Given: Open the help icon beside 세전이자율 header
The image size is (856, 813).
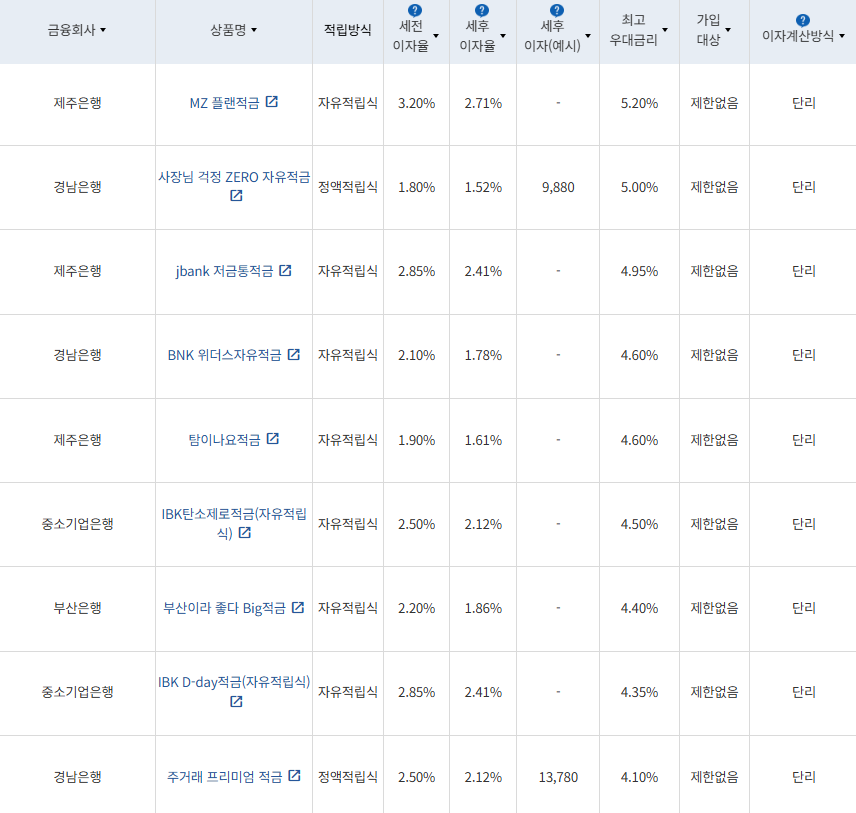Looking at the screenshot, I should click(x=413, y=10).
